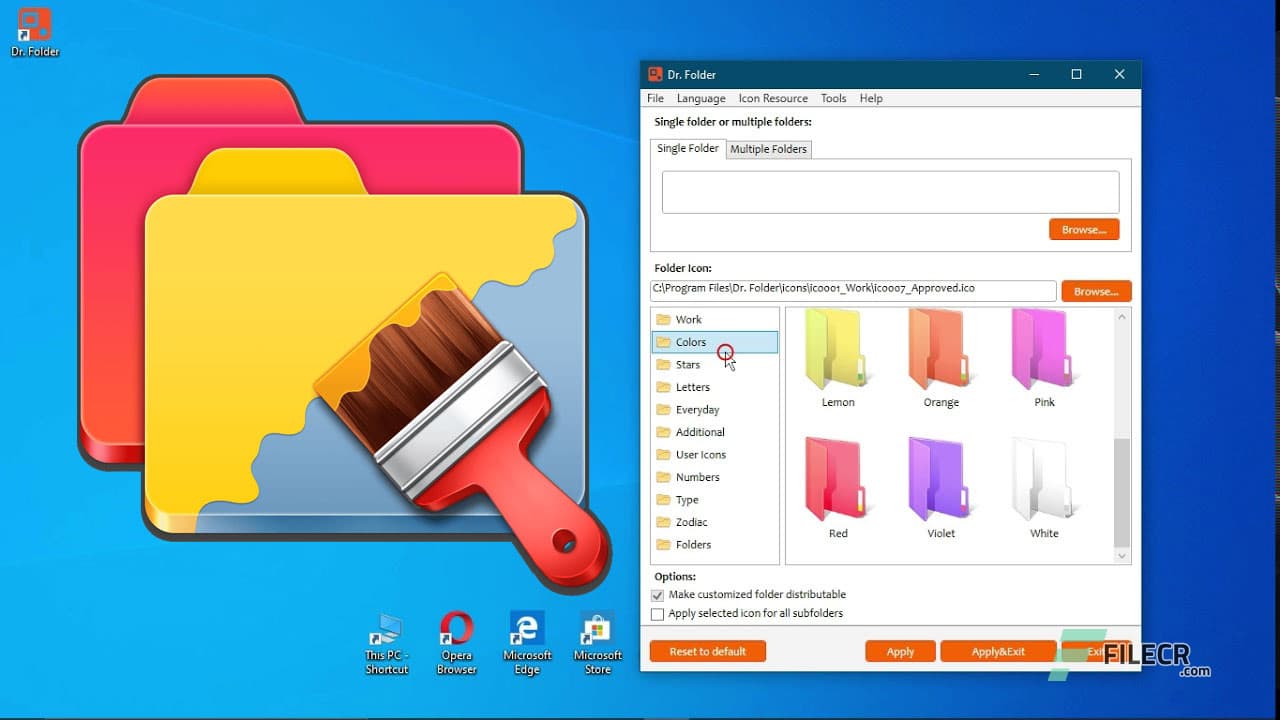Switch to the Multiple Folders tab
1280x720 pixels.
768,149
